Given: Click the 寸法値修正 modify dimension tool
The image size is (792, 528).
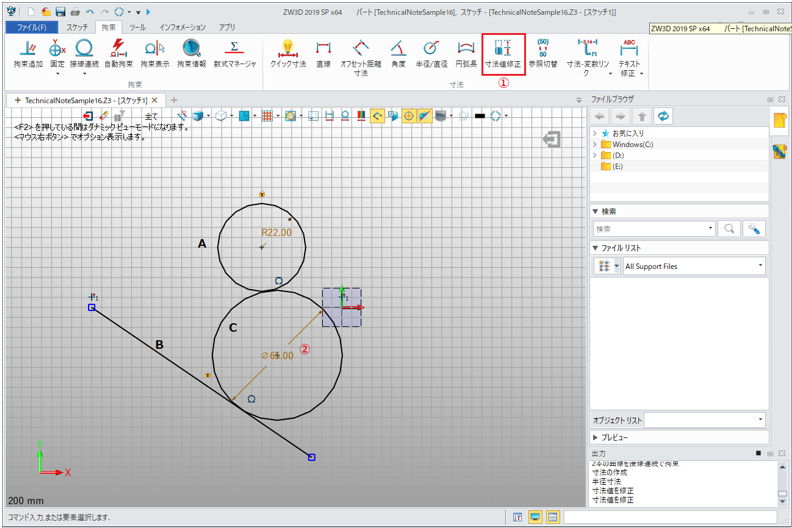Looking at the screenshot, I should tap(503, 54).
